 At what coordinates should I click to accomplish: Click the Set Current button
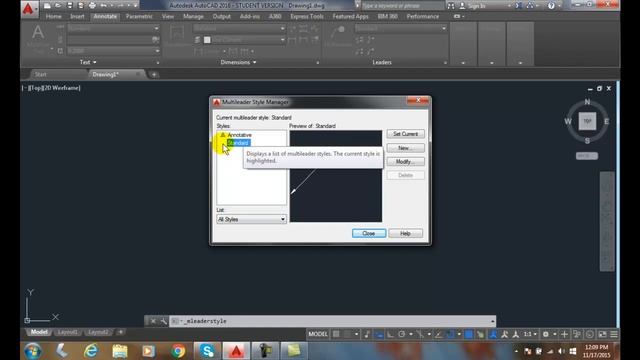pos(405,134)
